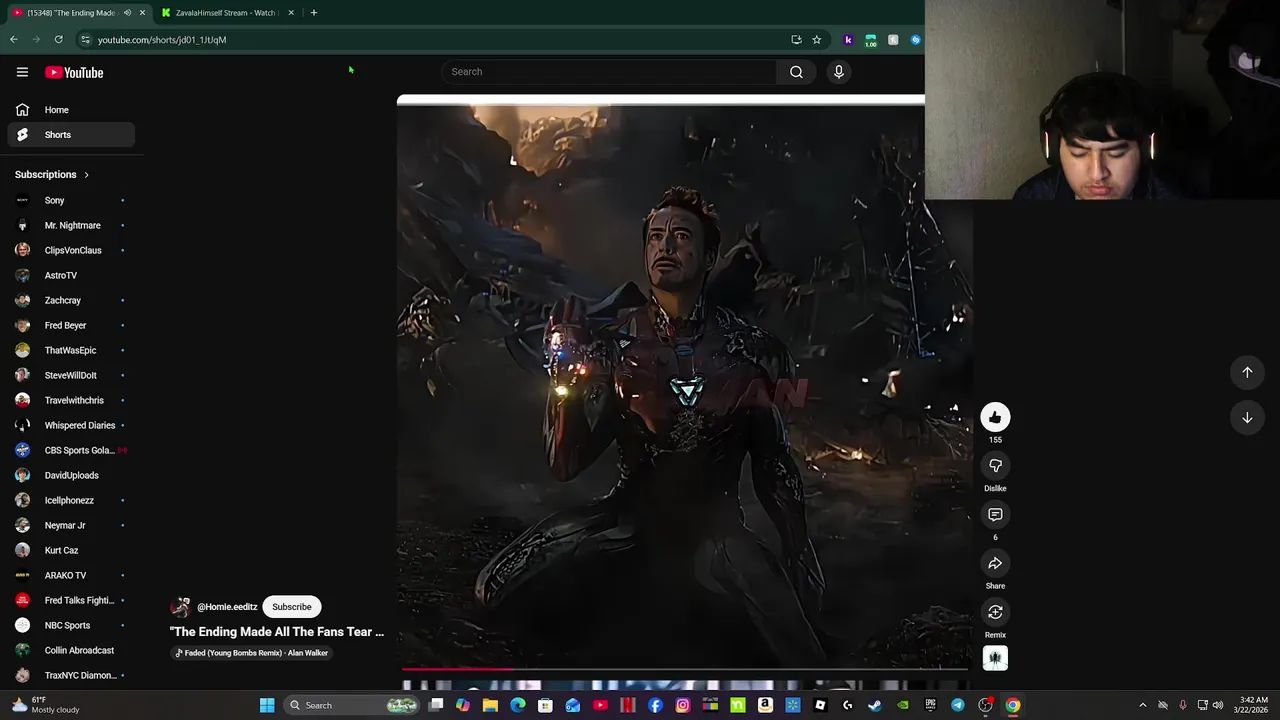Open Mr. Nightmare channel
Screen dimensions: 1280x720
(x=71, y=225)
